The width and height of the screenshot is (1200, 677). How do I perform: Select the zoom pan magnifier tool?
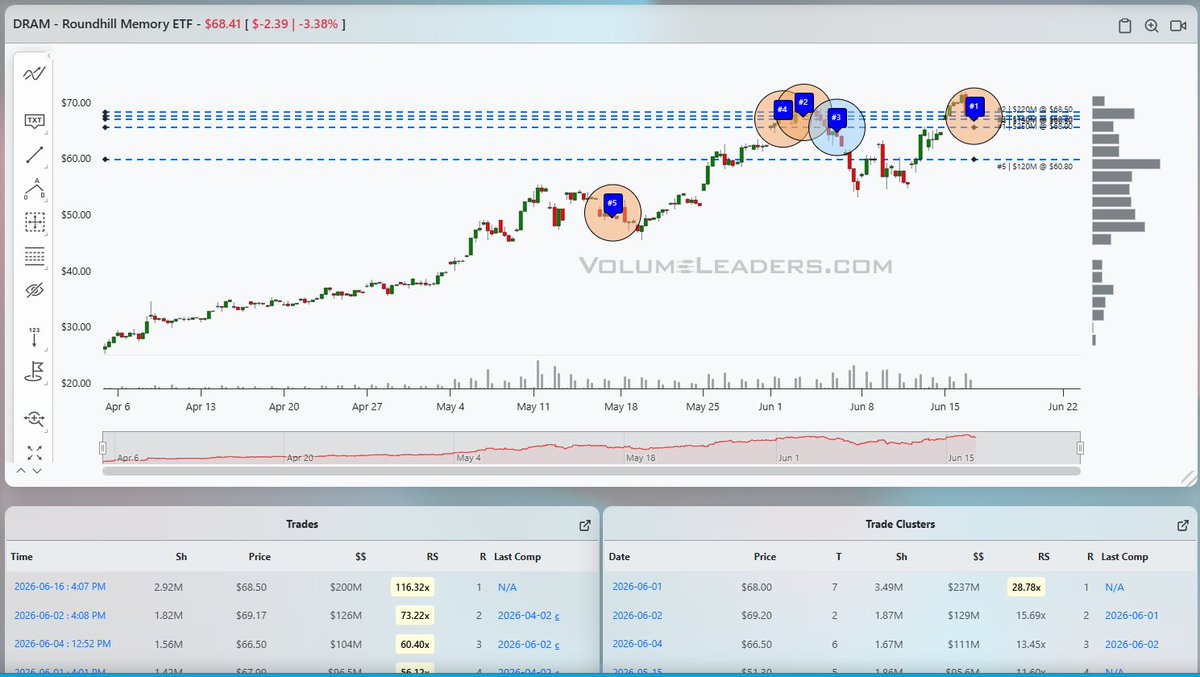(35, 418)
